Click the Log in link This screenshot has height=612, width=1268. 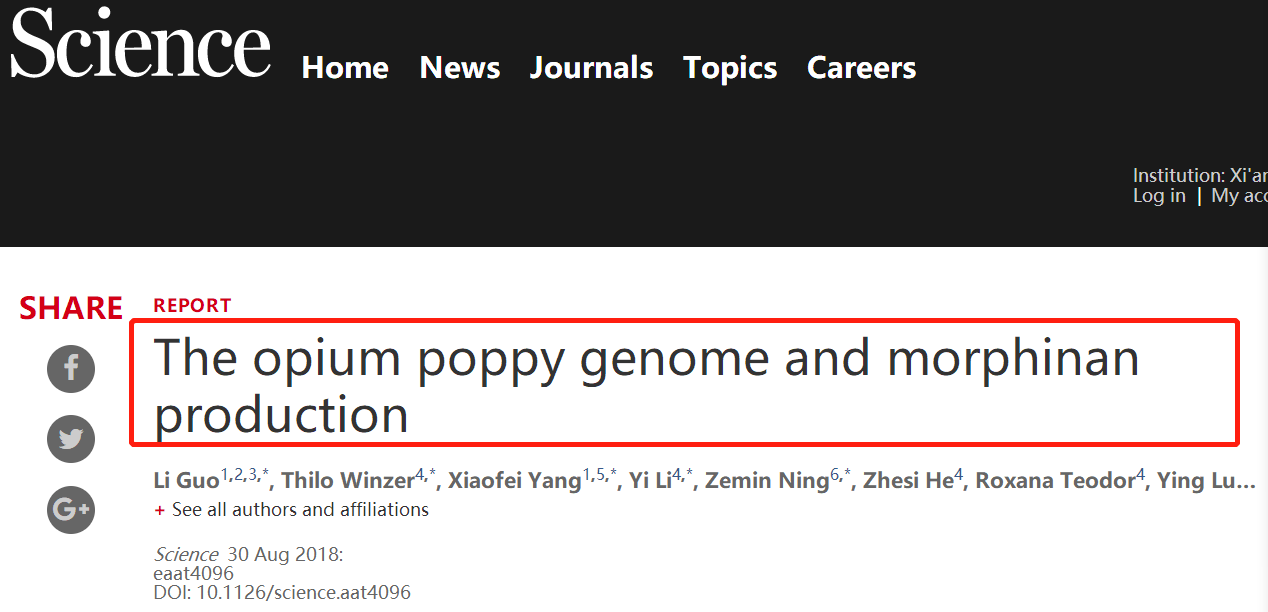(1159, 196)
